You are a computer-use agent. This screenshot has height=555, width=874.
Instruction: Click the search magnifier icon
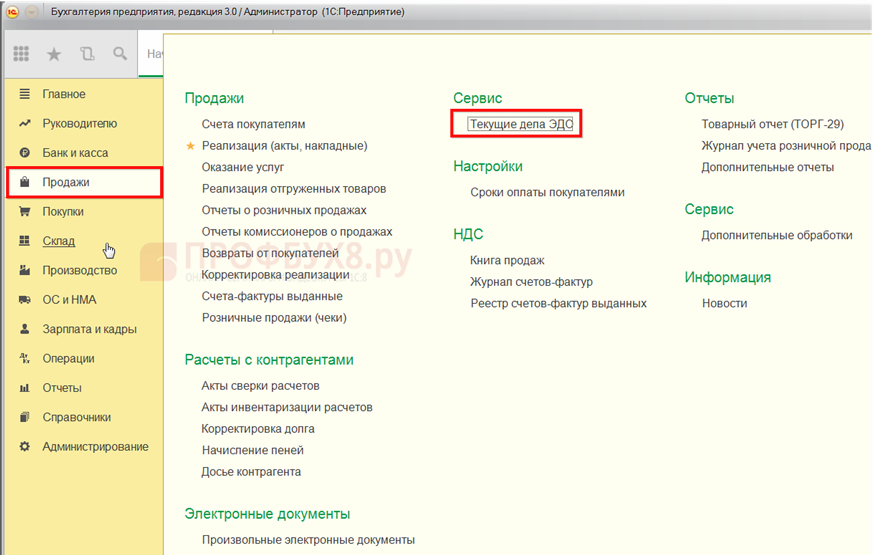[x=120, y=54]
